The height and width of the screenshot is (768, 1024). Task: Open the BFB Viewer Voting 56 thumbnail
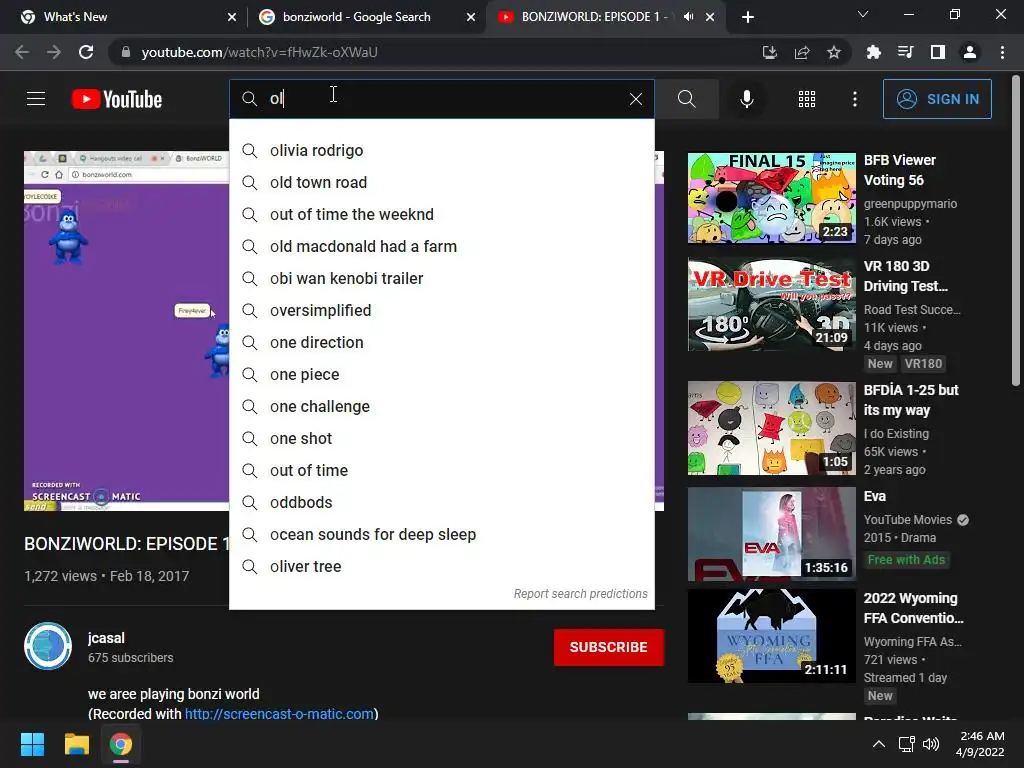pyautogui.click(x=771, y=198)
